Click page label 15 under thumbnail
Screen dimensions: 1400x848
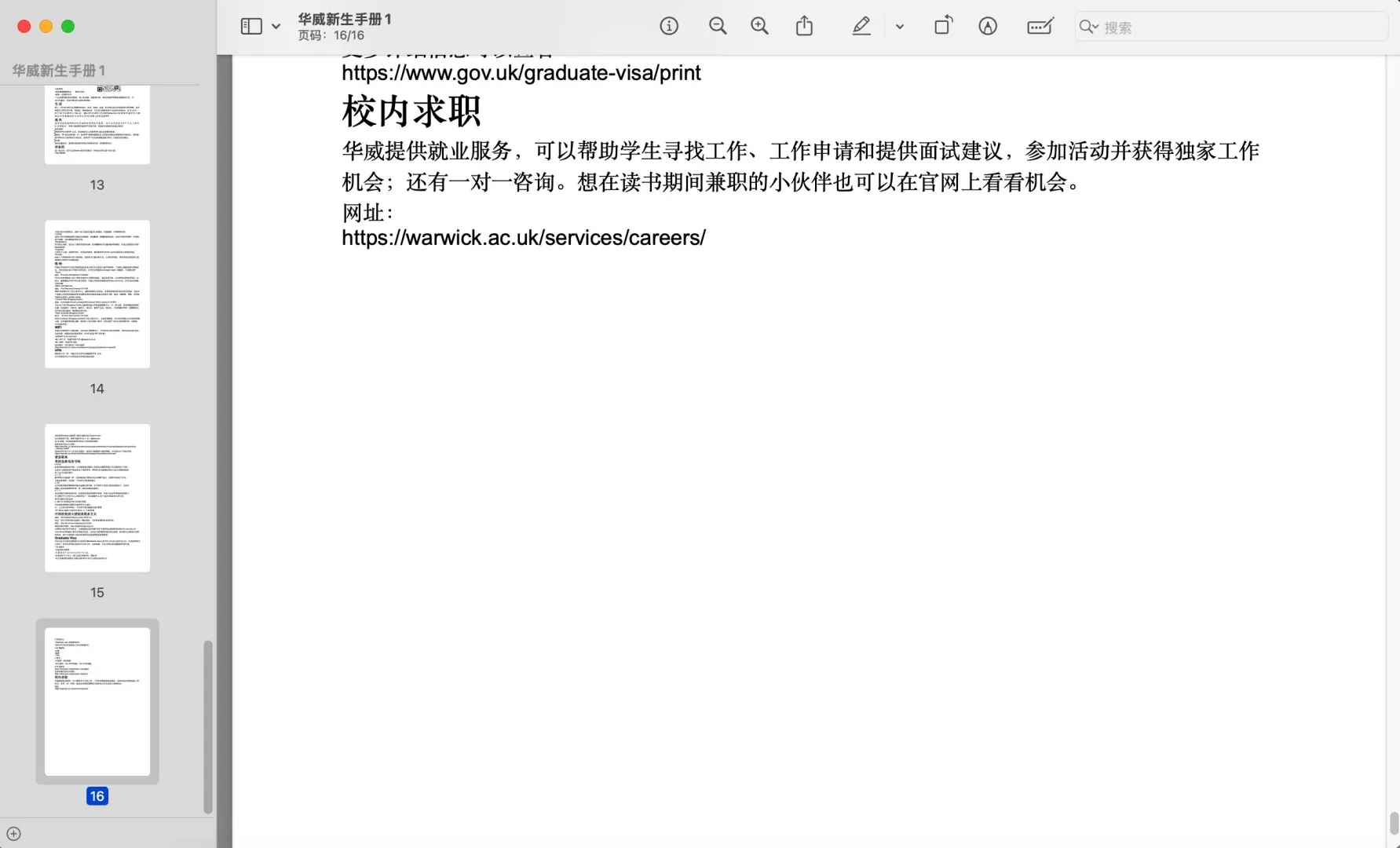(97, 593)
